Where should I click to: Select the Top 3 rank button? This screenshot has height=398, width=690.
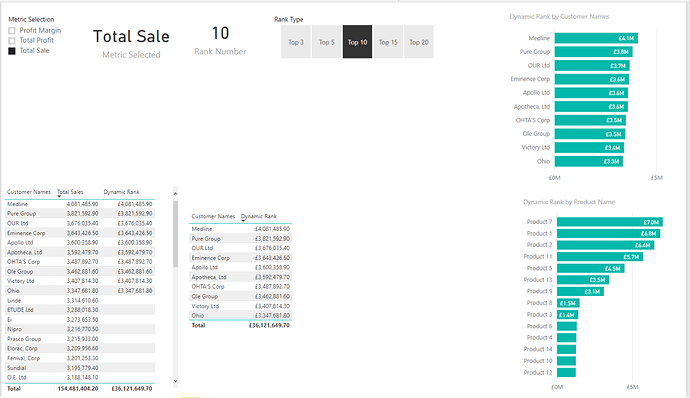[296, 42]
